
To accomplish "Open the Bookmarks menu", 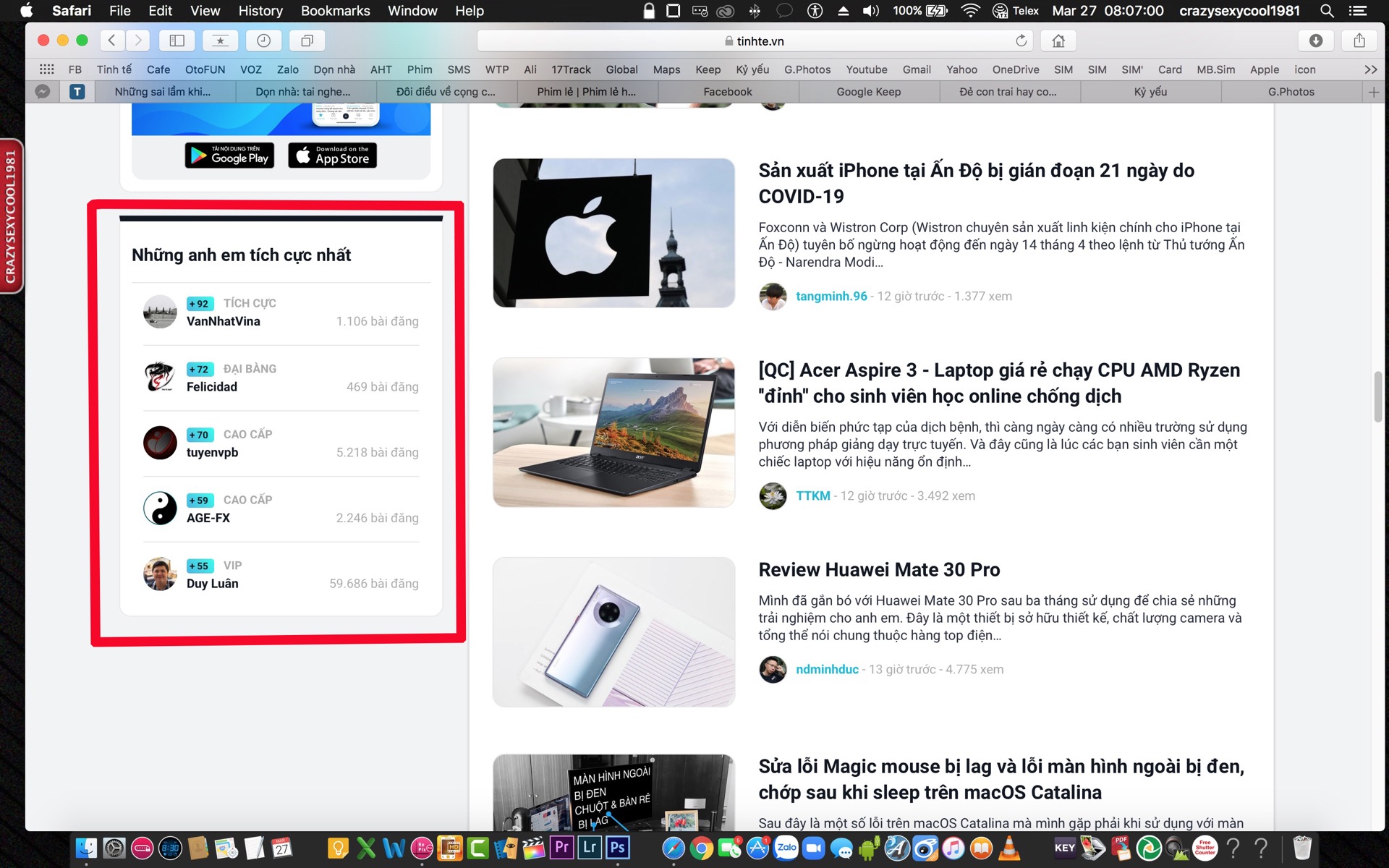I will (x=335, y=11).
